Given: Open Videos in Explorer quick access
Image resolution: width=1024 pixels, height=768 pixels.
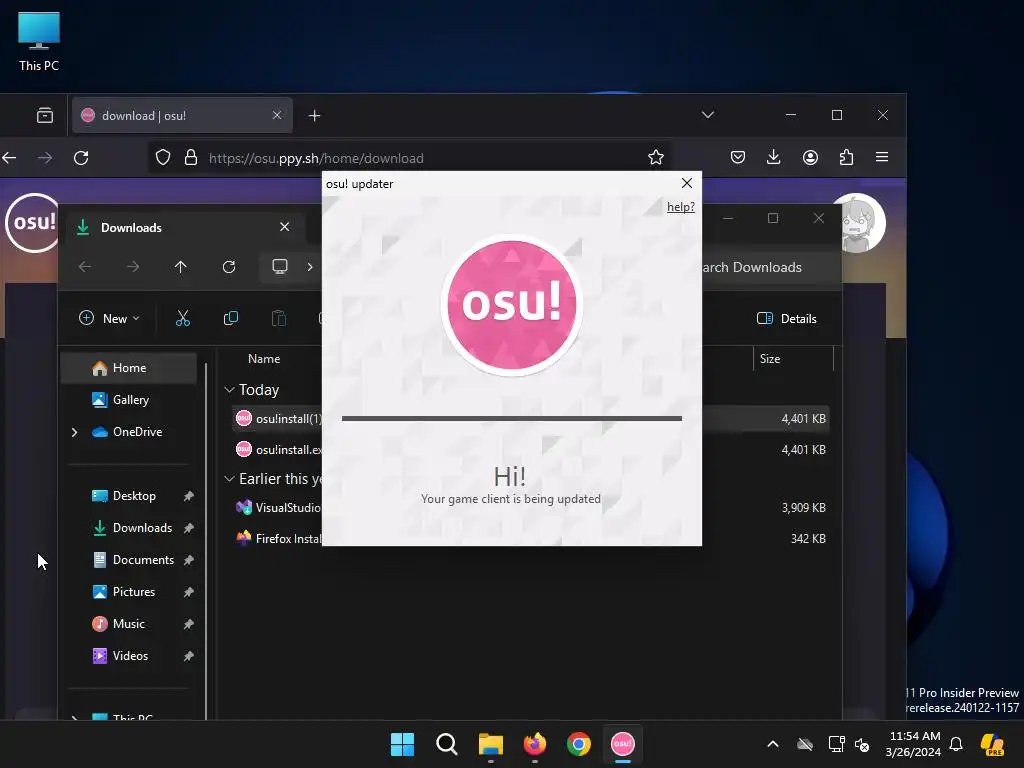Looking at the screenshot, I should (x=129, y=656).
